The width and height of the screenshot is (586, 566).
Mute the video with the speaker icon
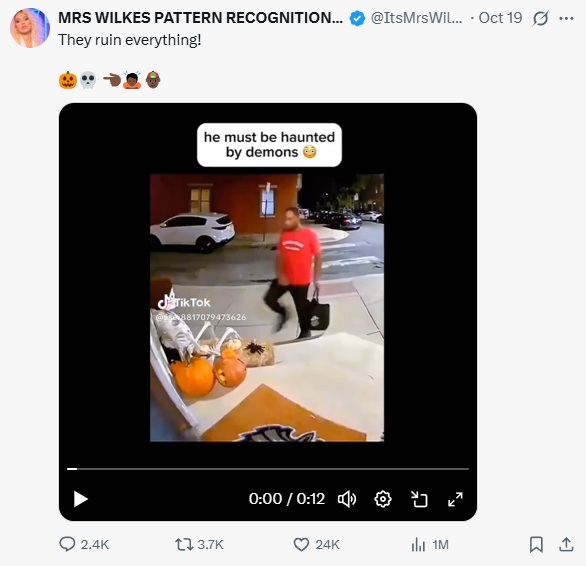click(x=347, y=499)
